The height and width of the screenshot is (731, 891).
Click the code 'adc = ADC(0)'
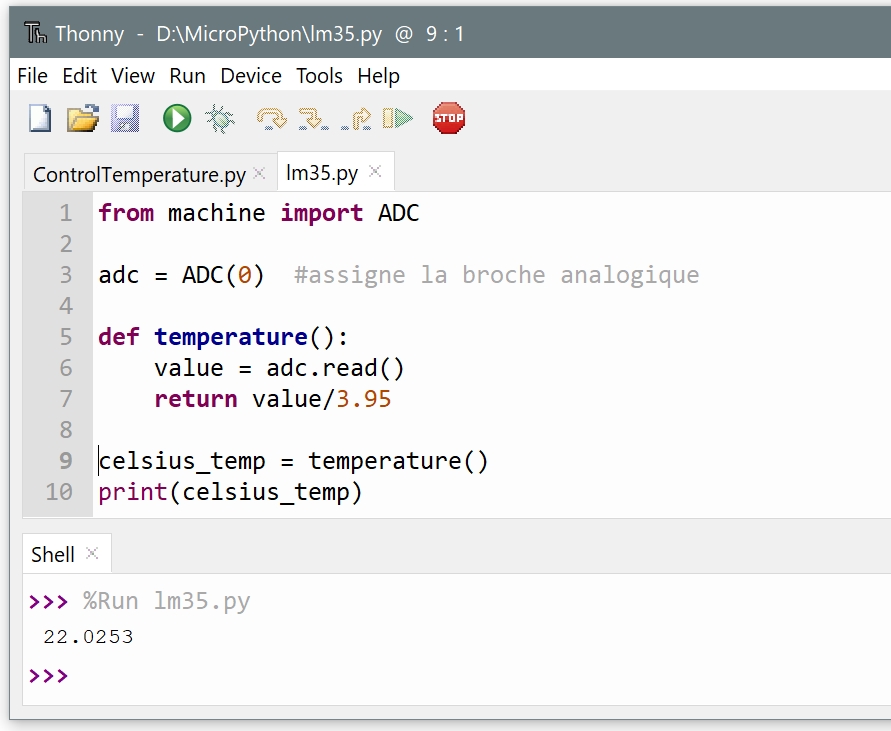[x=181, y=275]
